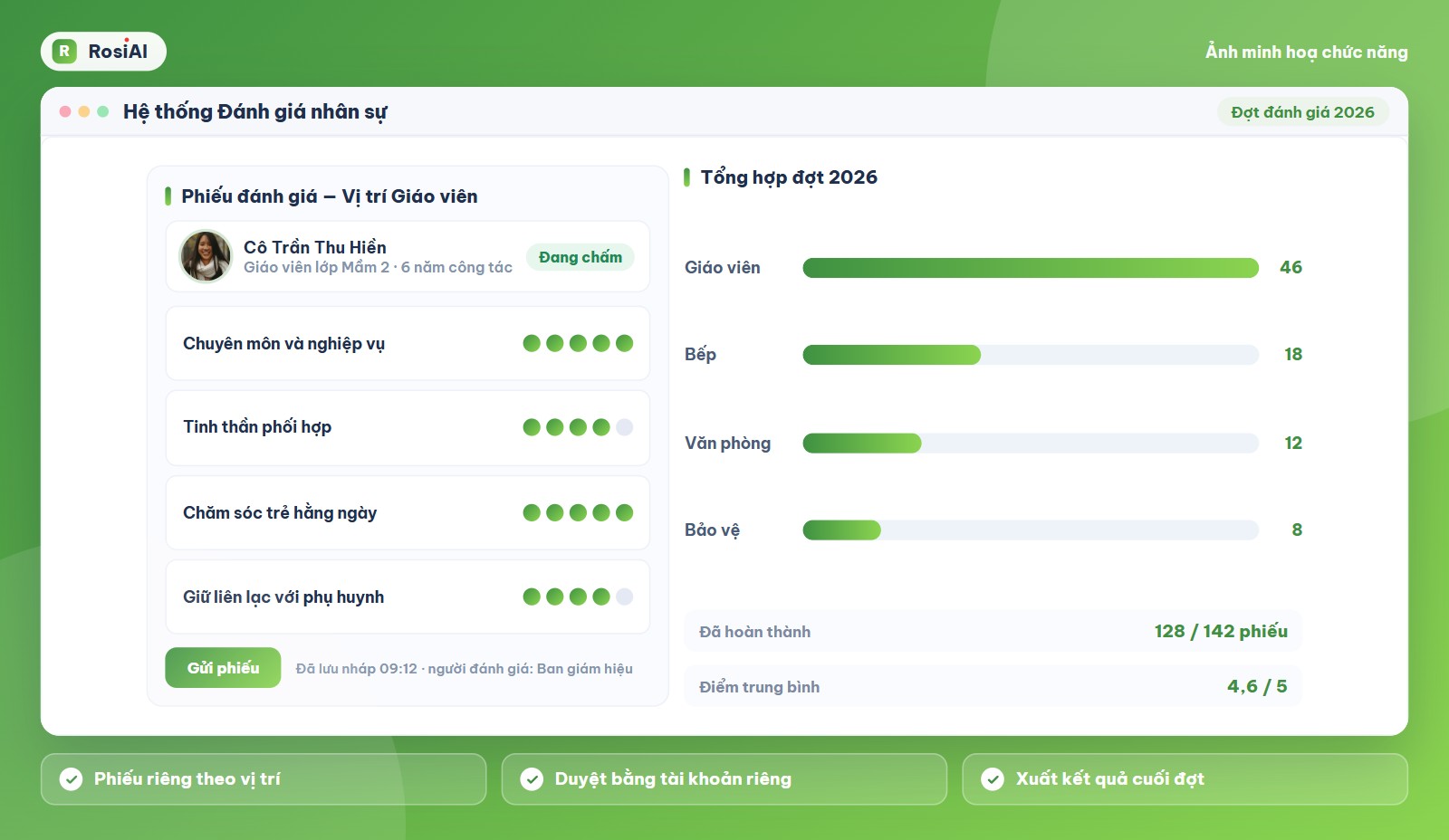Select the empty fifth dot for Giữ liên lạc với phụ huynh
The width and height of the screenshot is (1449, 840).
click(x=624, y=597)
